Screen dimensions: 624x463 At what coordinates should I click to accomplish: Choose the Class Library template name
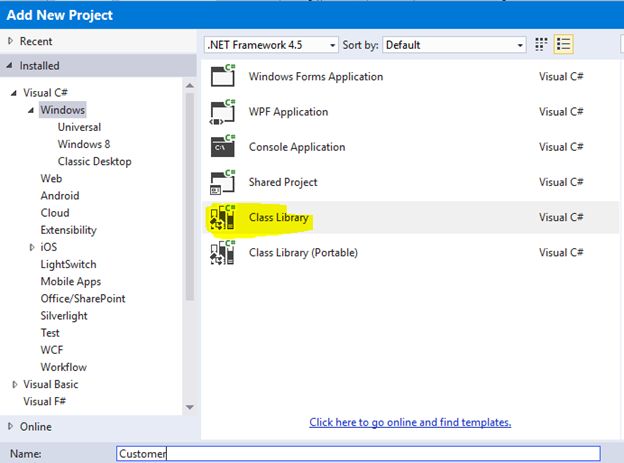pyautogui.click(x=279, y=217)
